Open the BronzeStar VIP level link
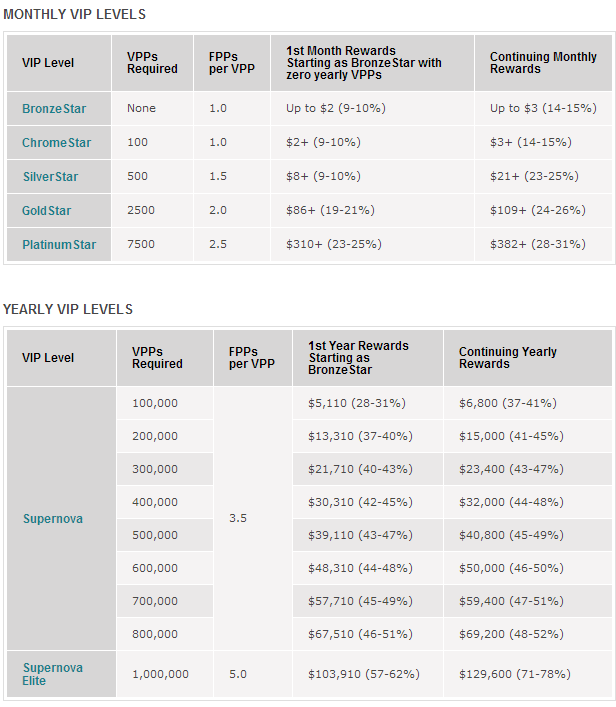Screen dimensions: 616x707 [x=54, y=109]
